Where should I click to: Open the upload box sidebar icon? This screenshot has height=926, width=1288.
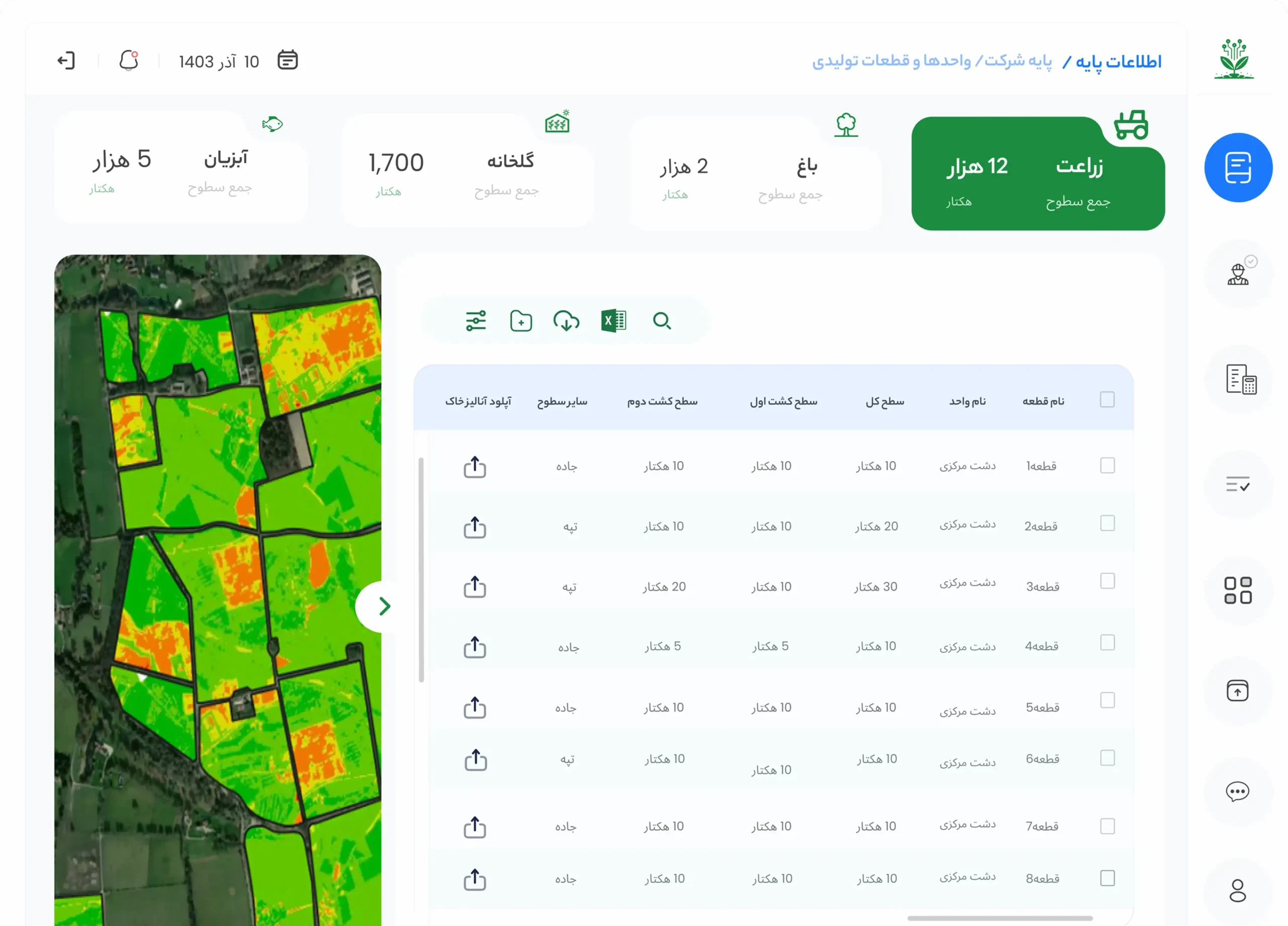(x=1238, y=691)
